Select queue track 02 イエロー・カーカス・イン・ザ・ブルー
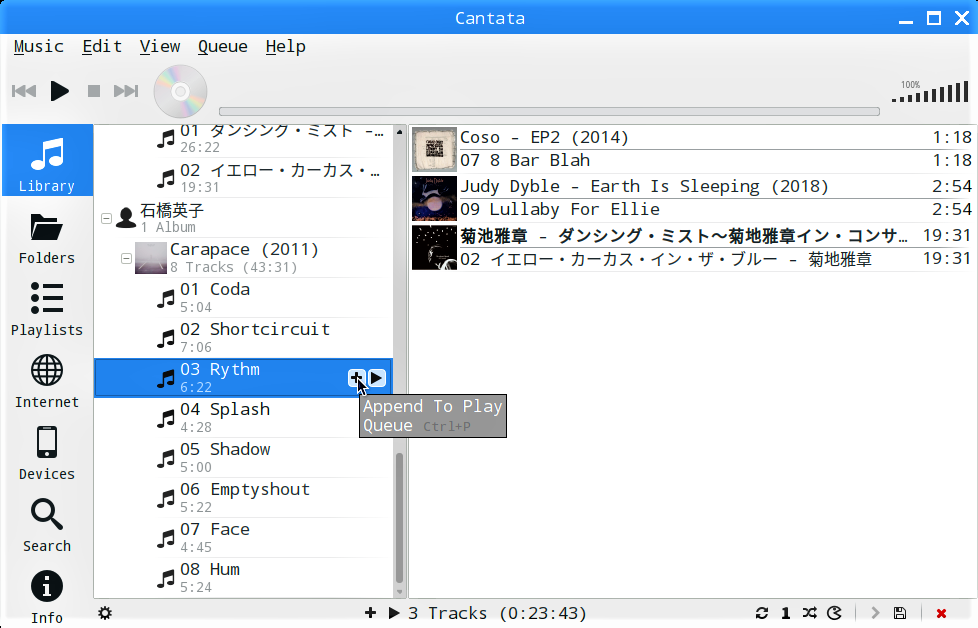 (x=715, y=259)
